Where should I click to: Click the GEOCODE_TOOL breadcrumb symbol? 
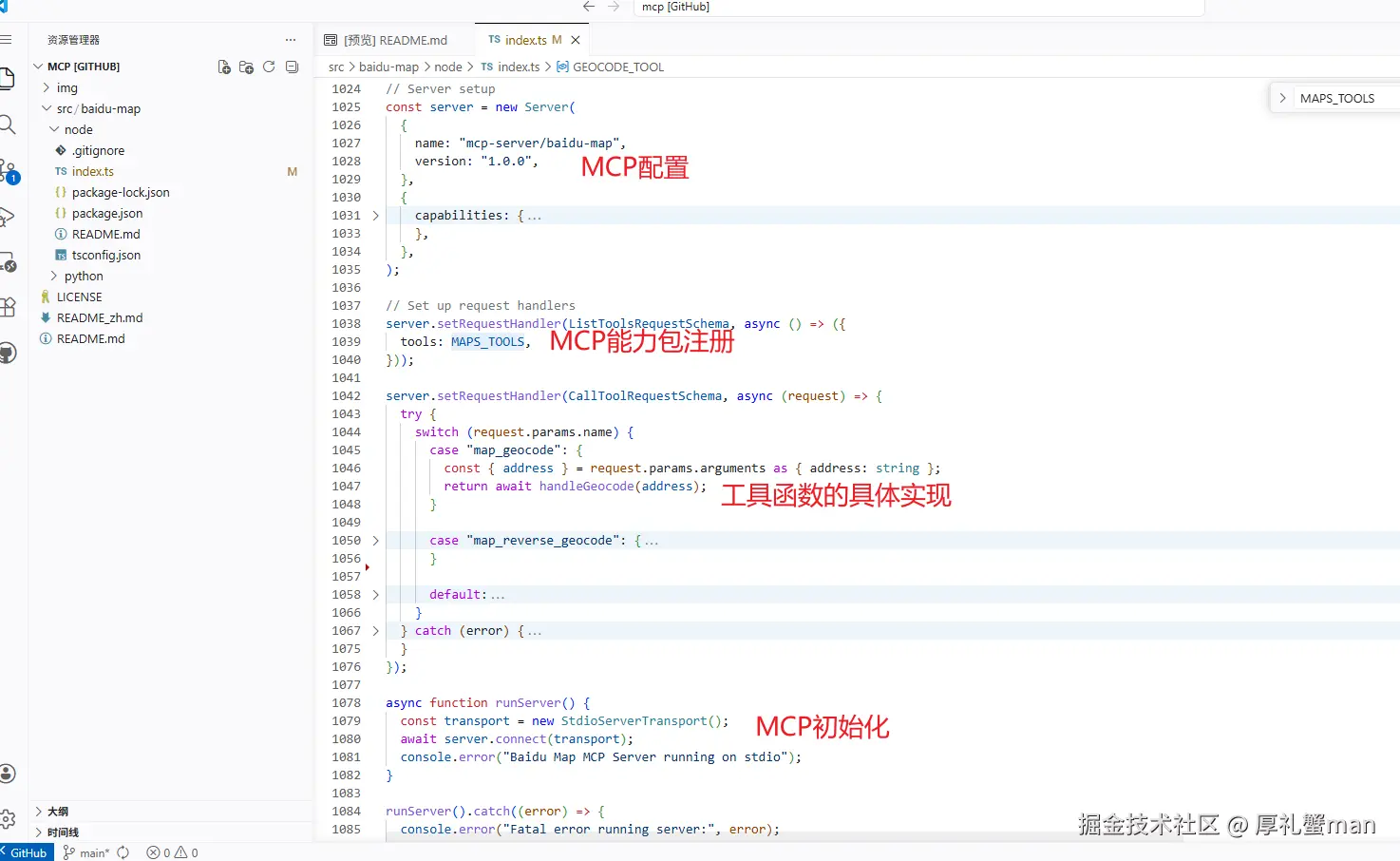click(x=618, y=67)
